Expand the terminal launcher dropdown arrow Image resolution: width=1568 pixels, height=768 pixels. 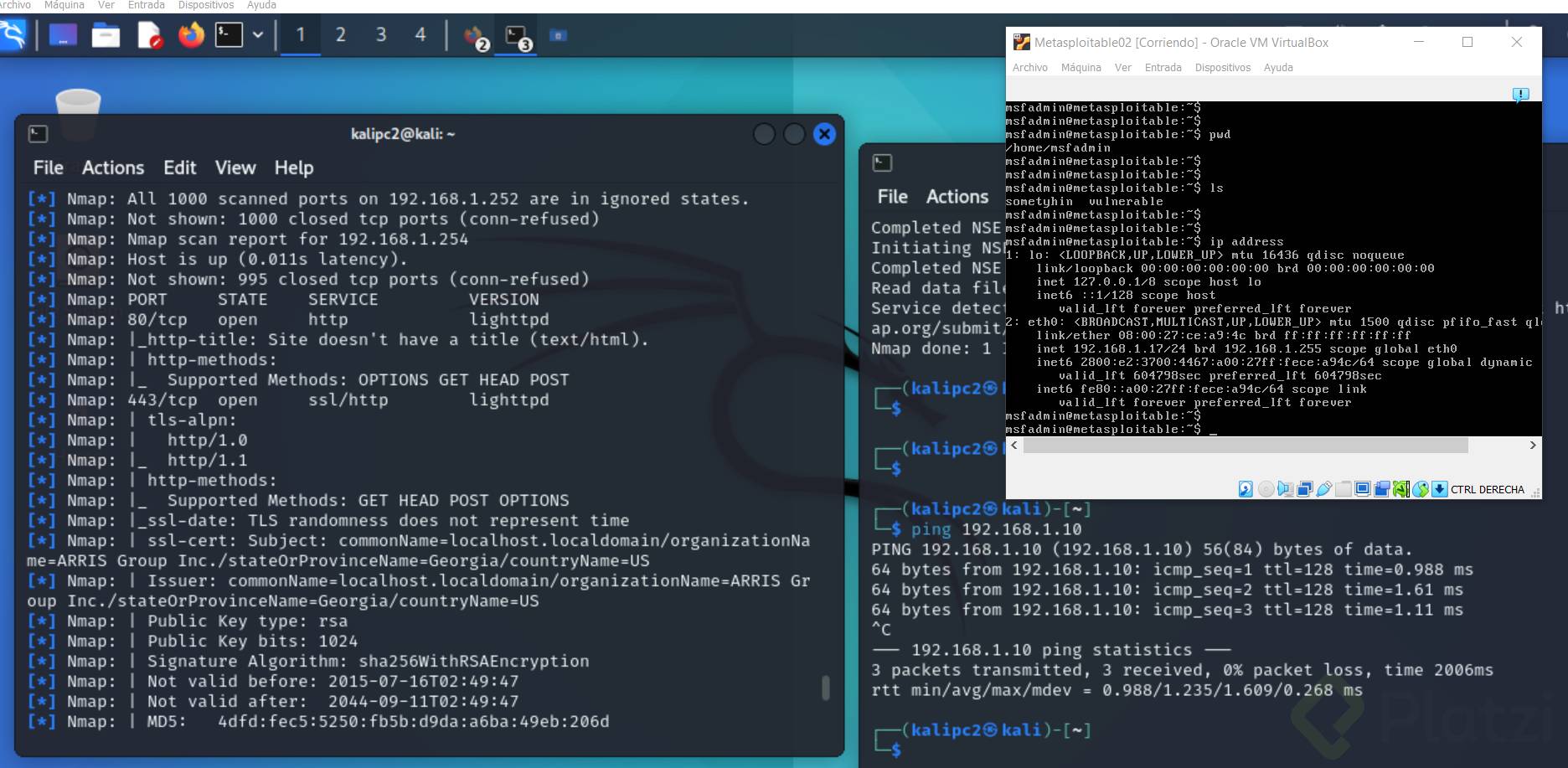click(258, 35)
